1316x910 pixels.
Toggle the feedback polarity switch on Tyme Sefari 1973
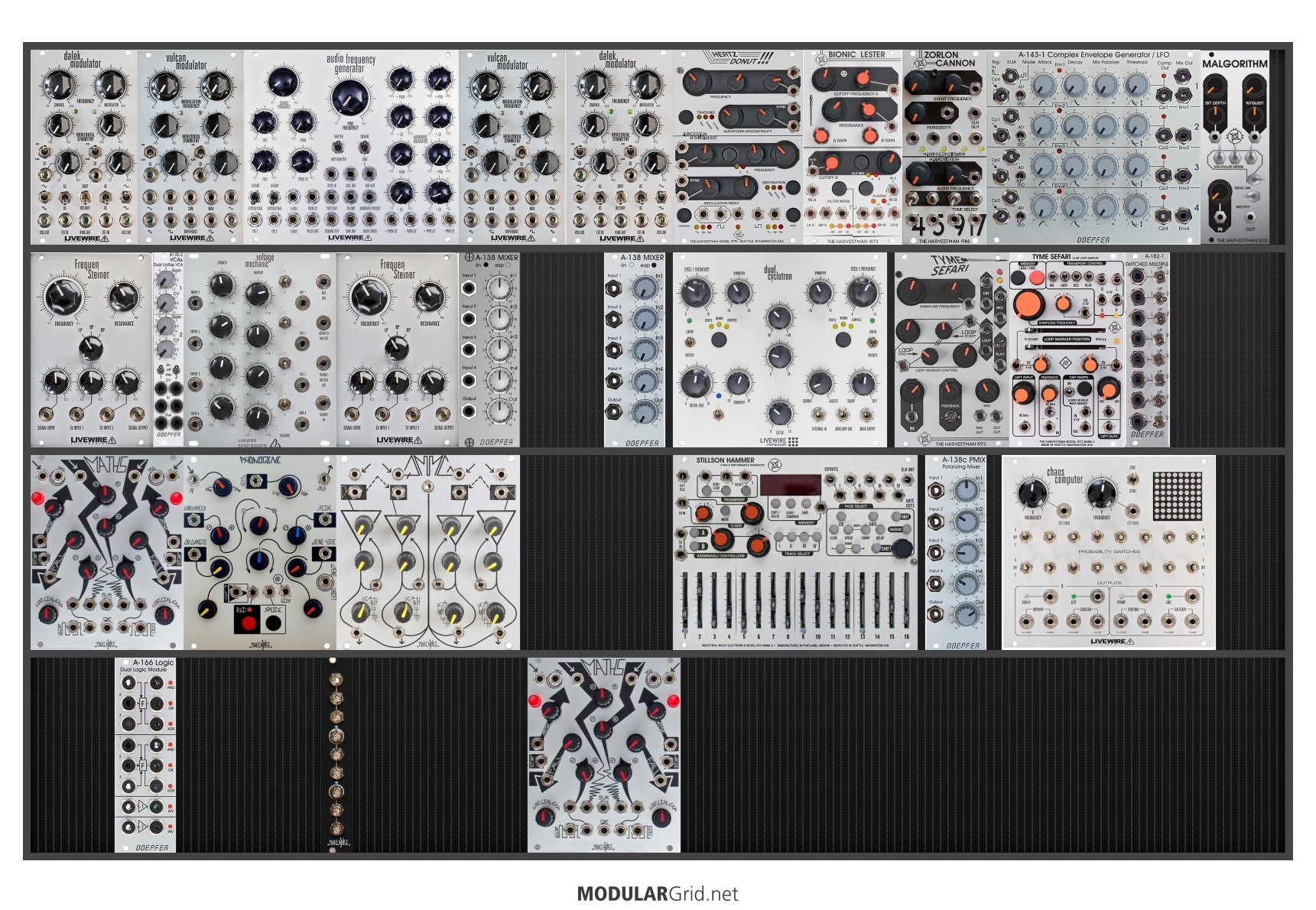pos(950,417)
